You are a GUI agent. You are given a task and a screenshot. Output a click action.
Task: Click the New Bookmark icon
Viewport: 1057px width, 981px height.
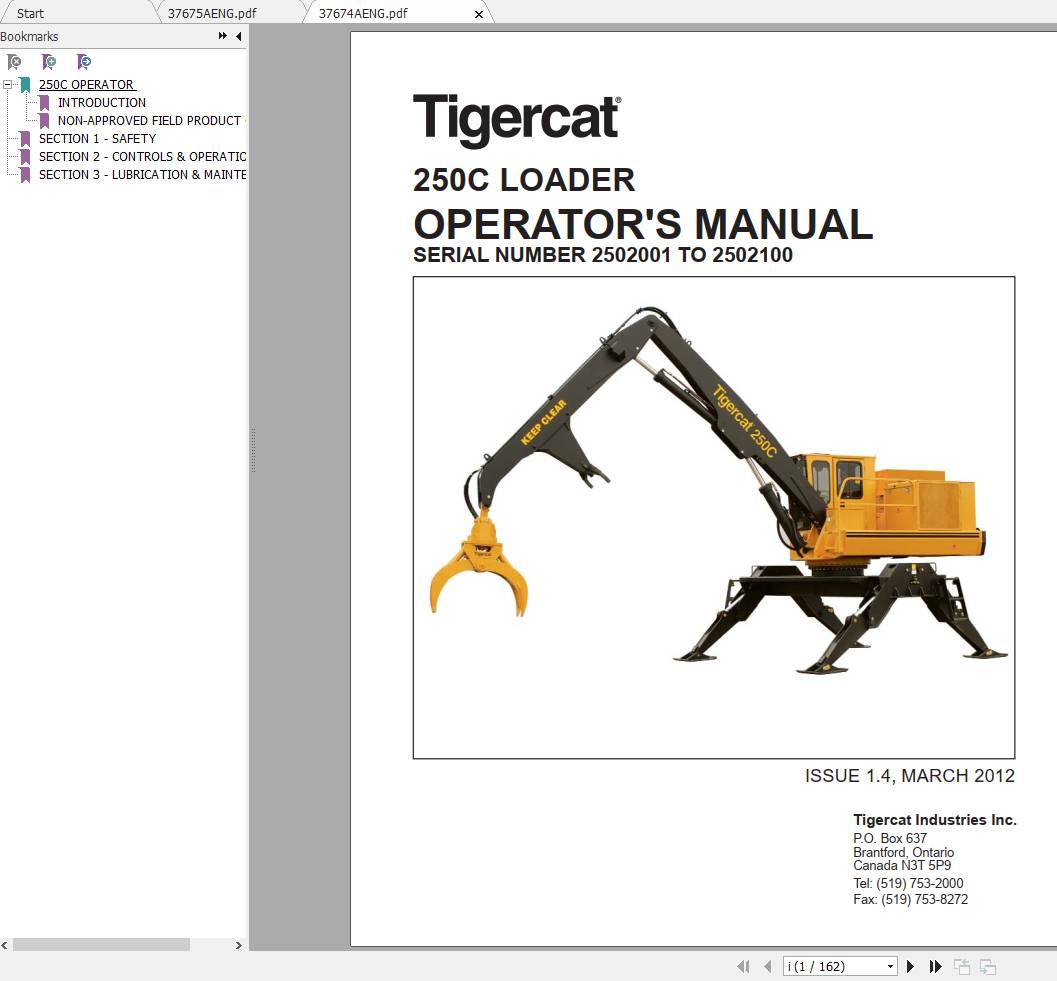[x=49, y=61]
